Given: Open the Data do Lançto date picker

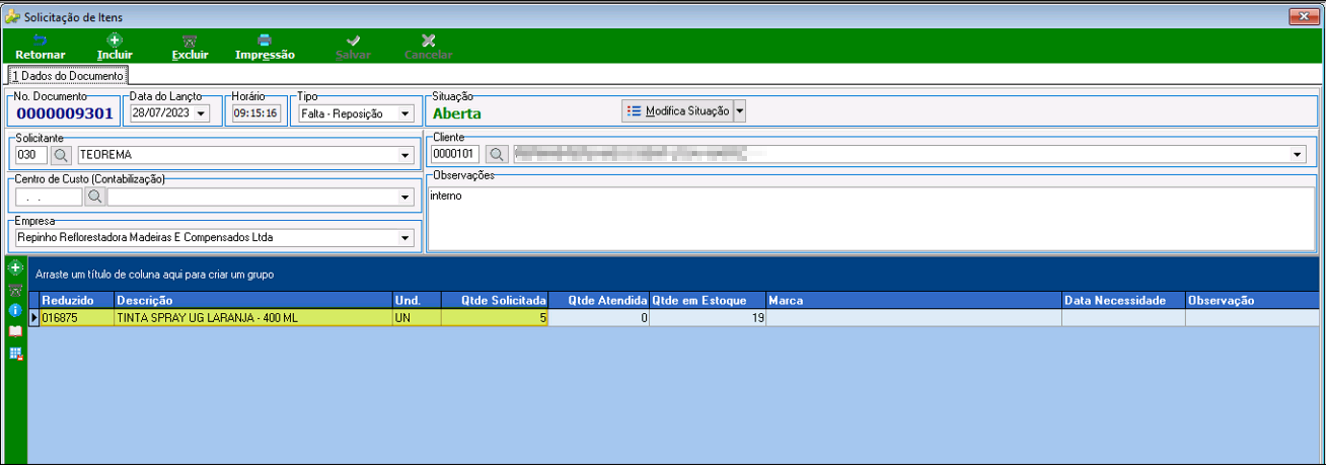Looking at the screenshot, I should [202, 114].
